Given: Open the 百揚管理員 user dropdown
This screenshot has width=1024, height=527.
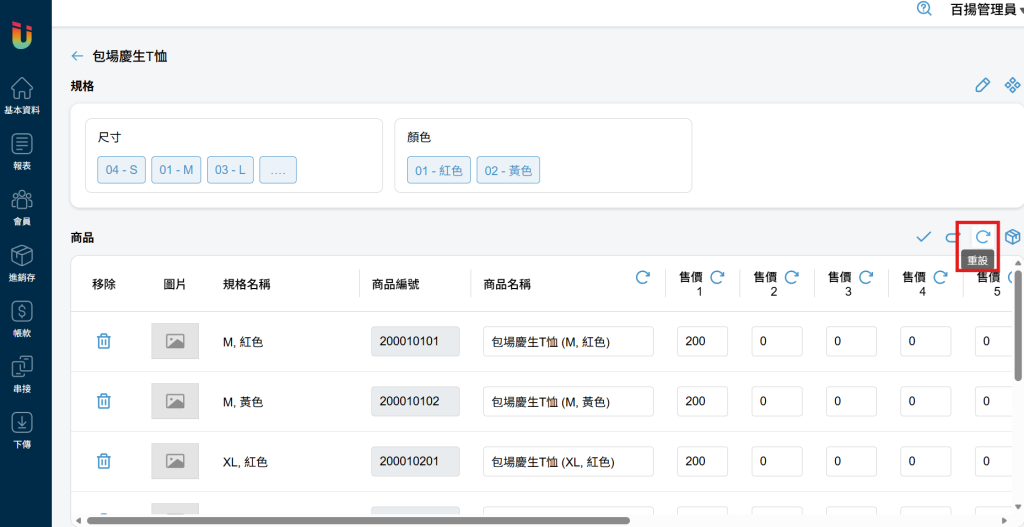Looking at the screenshot, I should (985, 10).
